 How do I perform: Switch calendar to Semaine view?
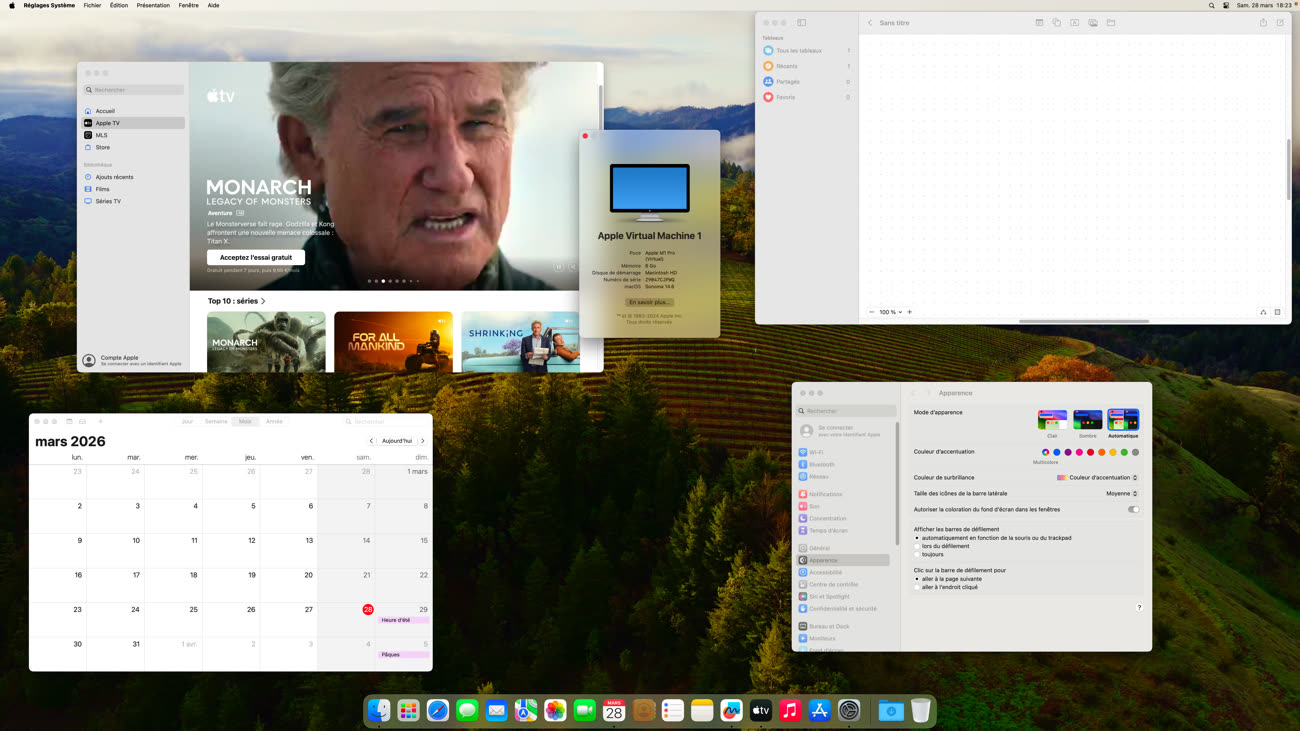click(x=216, y=421)
